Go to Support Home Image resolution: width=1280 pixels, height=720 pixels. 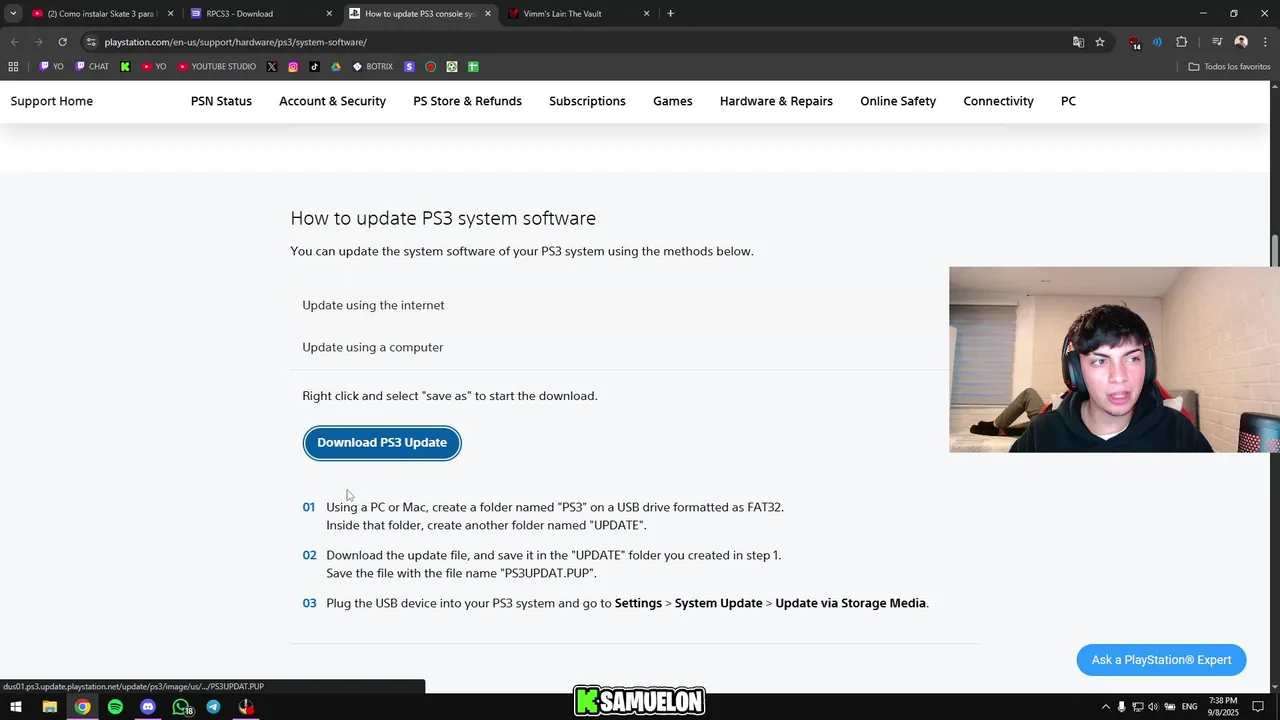point(52,101)
